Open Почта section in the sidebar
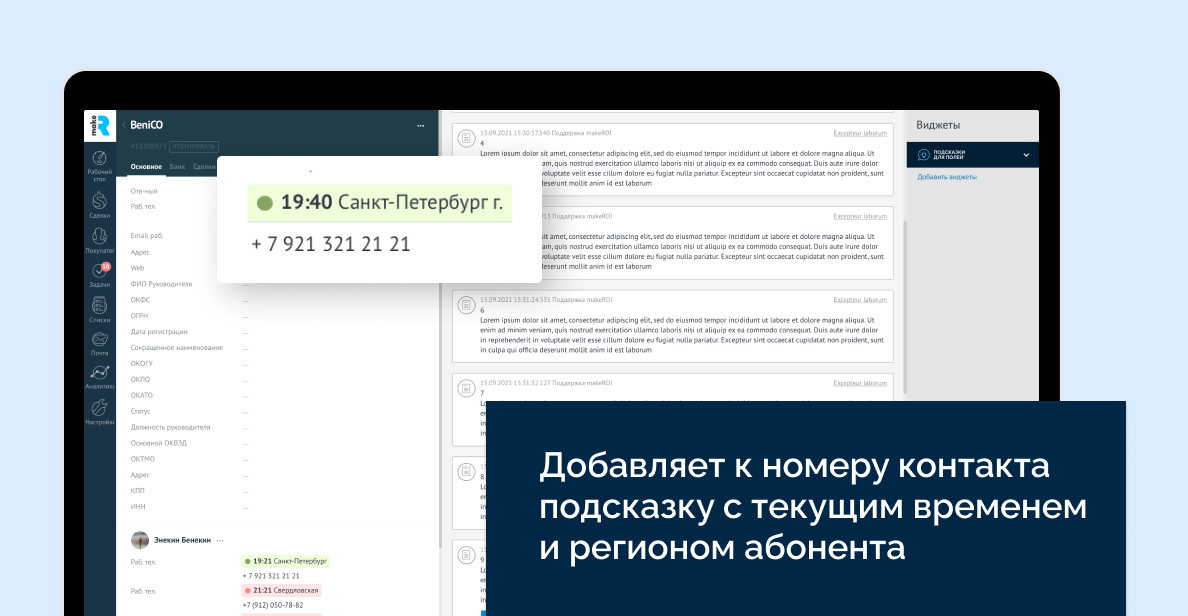 click(99, 343)
